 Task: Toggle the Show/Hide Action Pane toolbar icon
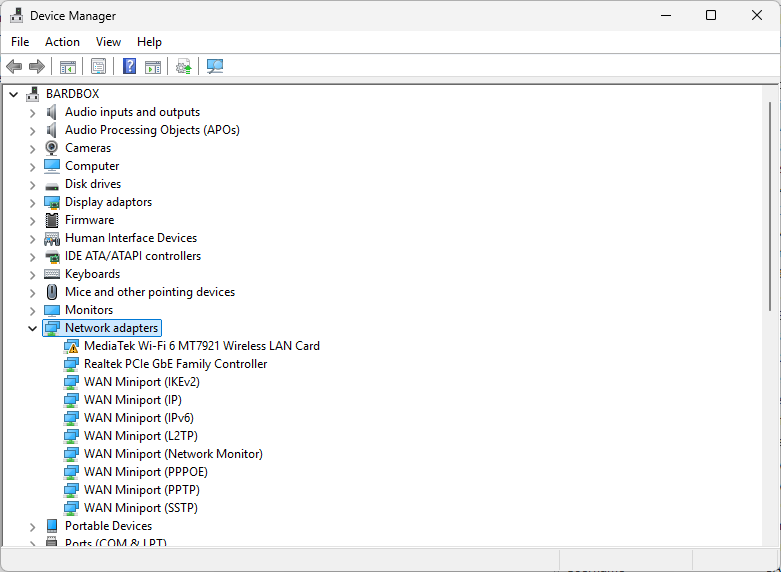pos(153,66)
